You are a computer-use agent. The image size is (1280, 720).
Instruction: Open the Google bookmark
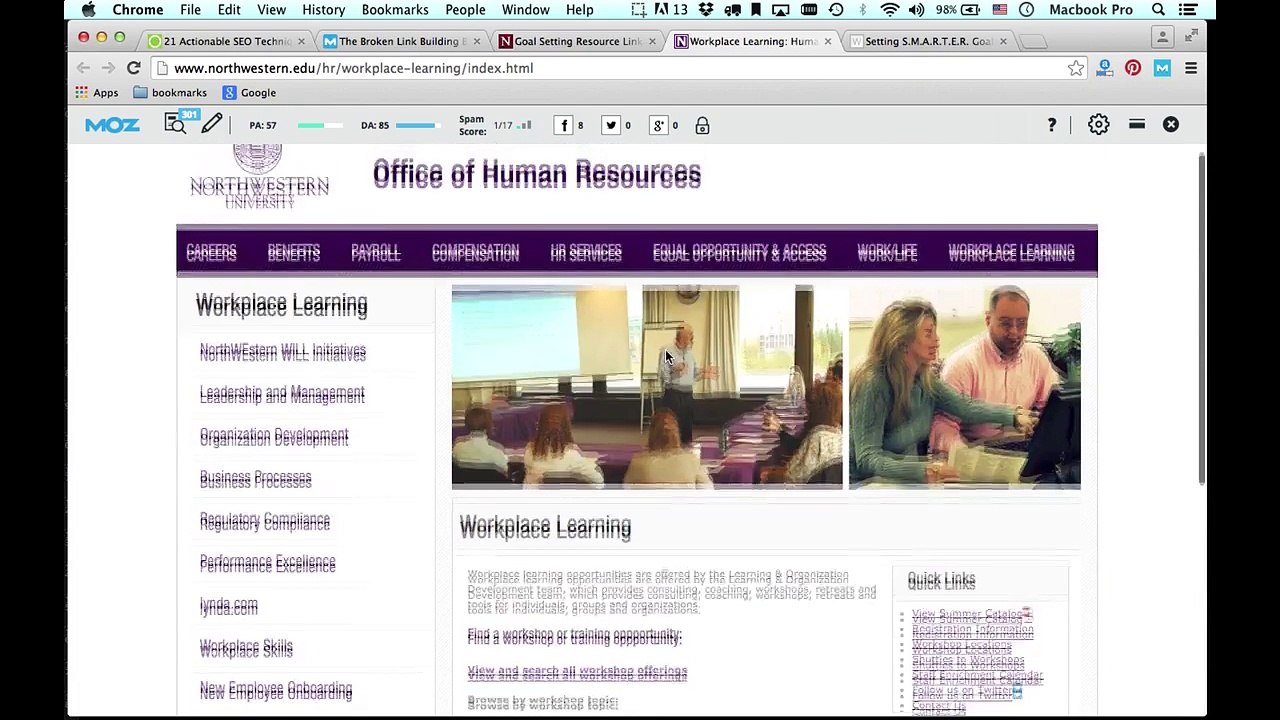(249, 93)
